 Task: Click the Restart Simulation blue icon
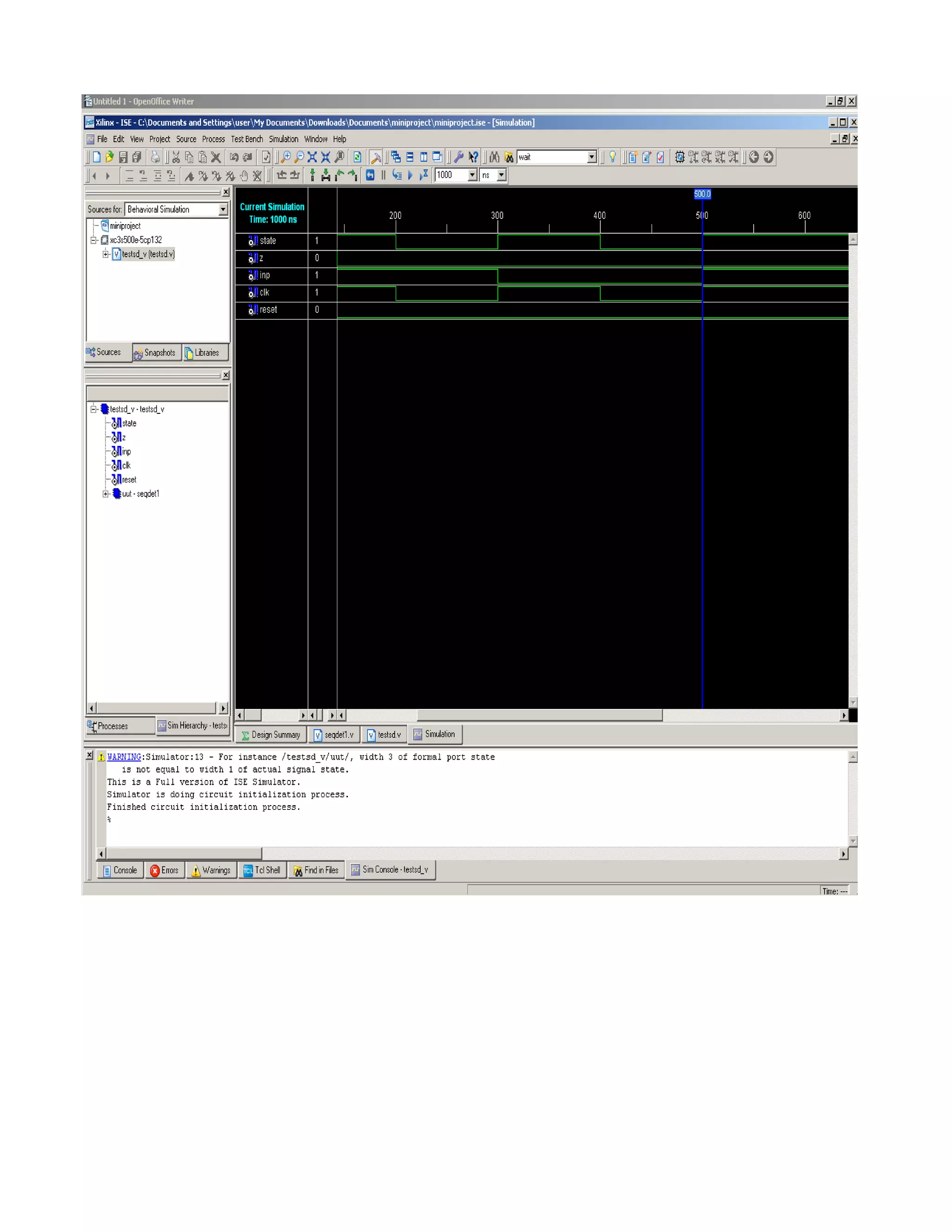(370, 175)
